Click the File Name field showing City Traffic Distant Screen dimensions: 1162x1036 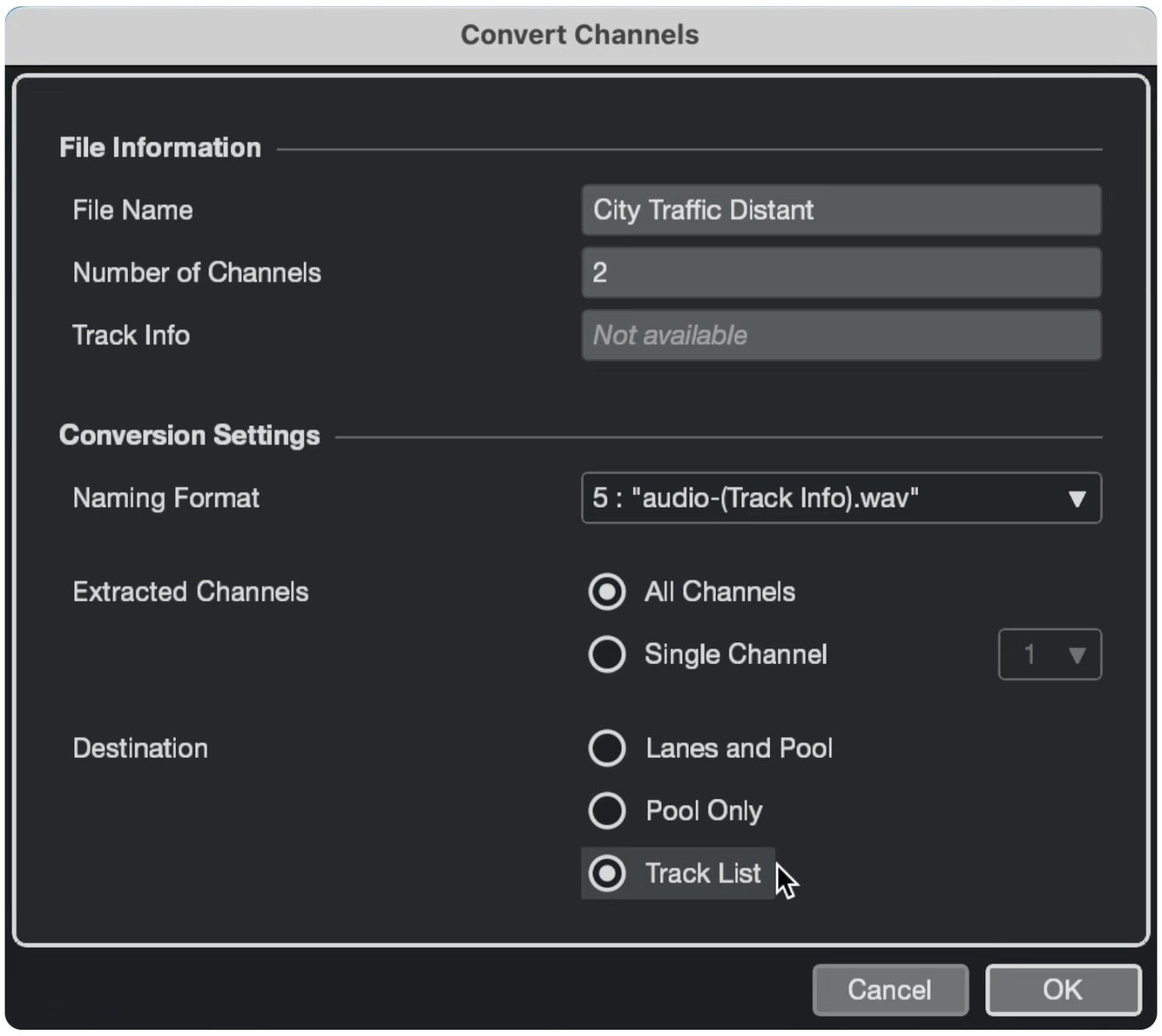(x=841, y=210)
